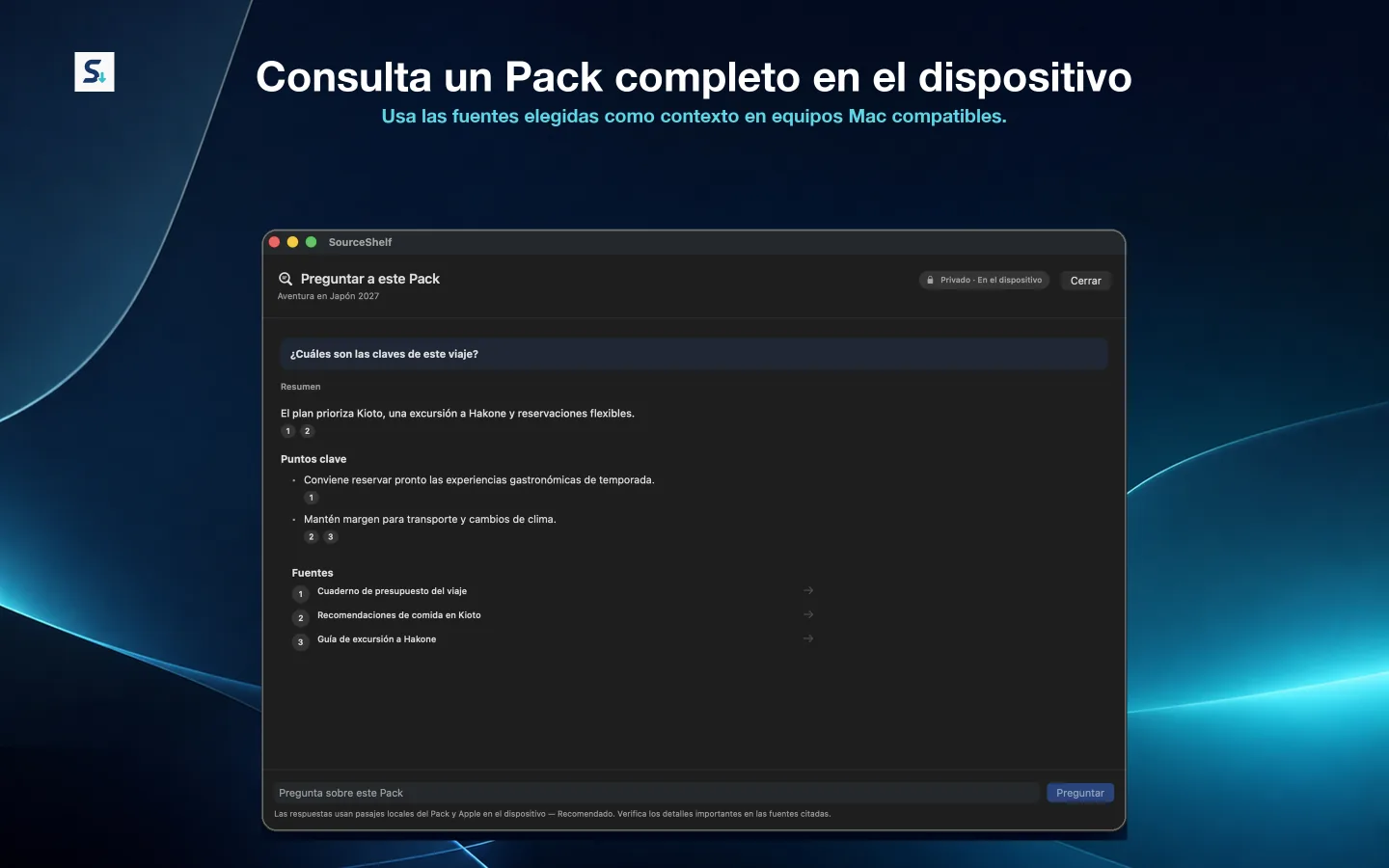The image size is (1389, 868).
Task: Select source Guía de excursión a Hakone
Action: point(376,639)
